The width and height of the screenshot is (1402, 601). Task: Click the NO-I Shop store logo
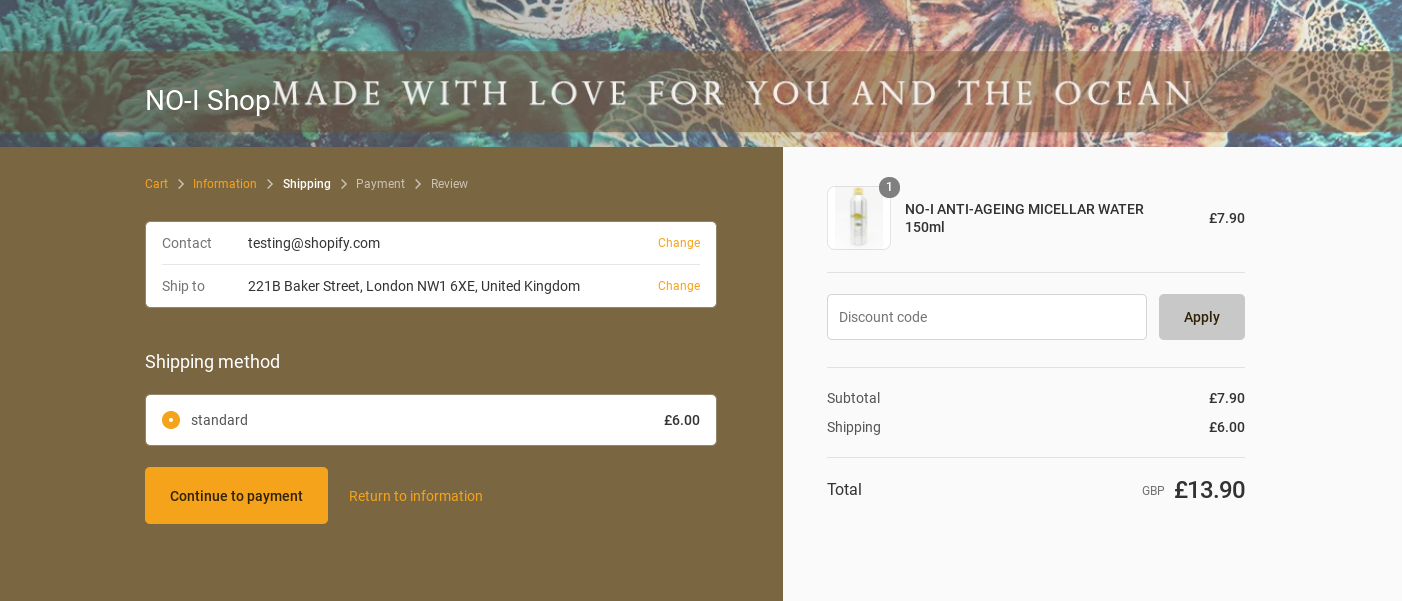(208, 100)
